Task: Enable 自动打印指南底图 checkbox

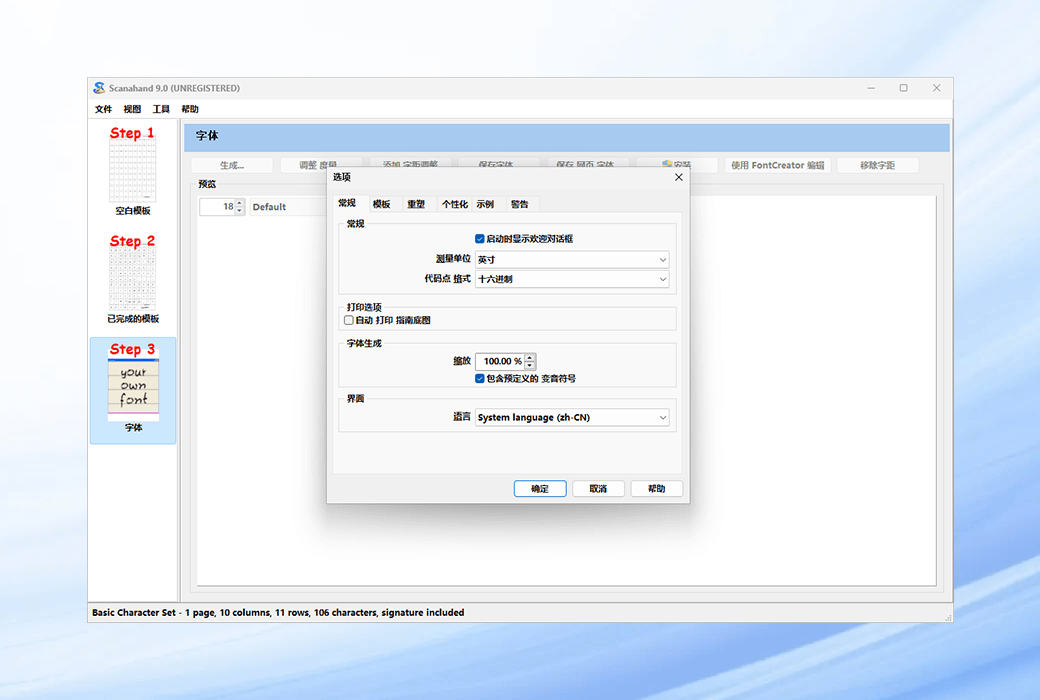Action: point(349,320)
